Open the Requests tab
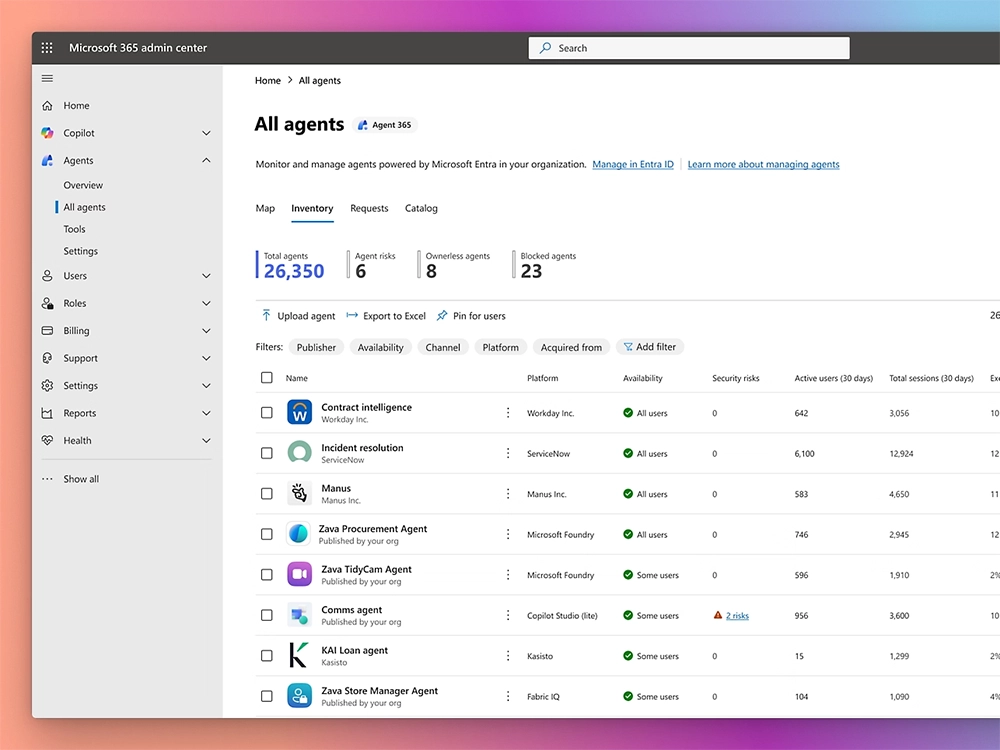This screenshot has width=1000, height=750. (x=369, y=208)
